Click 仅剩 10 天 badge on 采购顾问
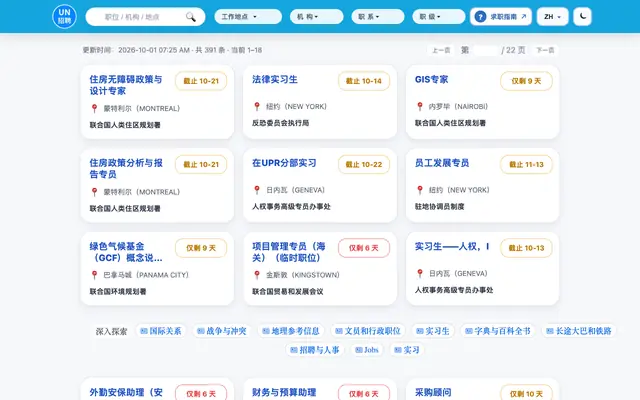Screen dimensions: 640x400 pos(526,393)
